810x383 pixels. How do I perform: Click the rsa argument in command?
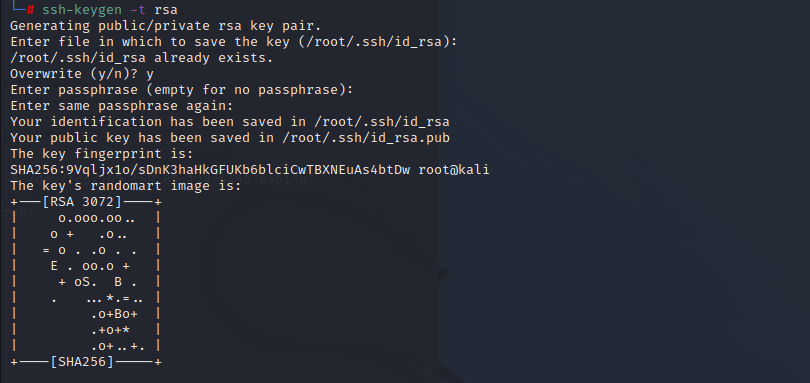166,10
